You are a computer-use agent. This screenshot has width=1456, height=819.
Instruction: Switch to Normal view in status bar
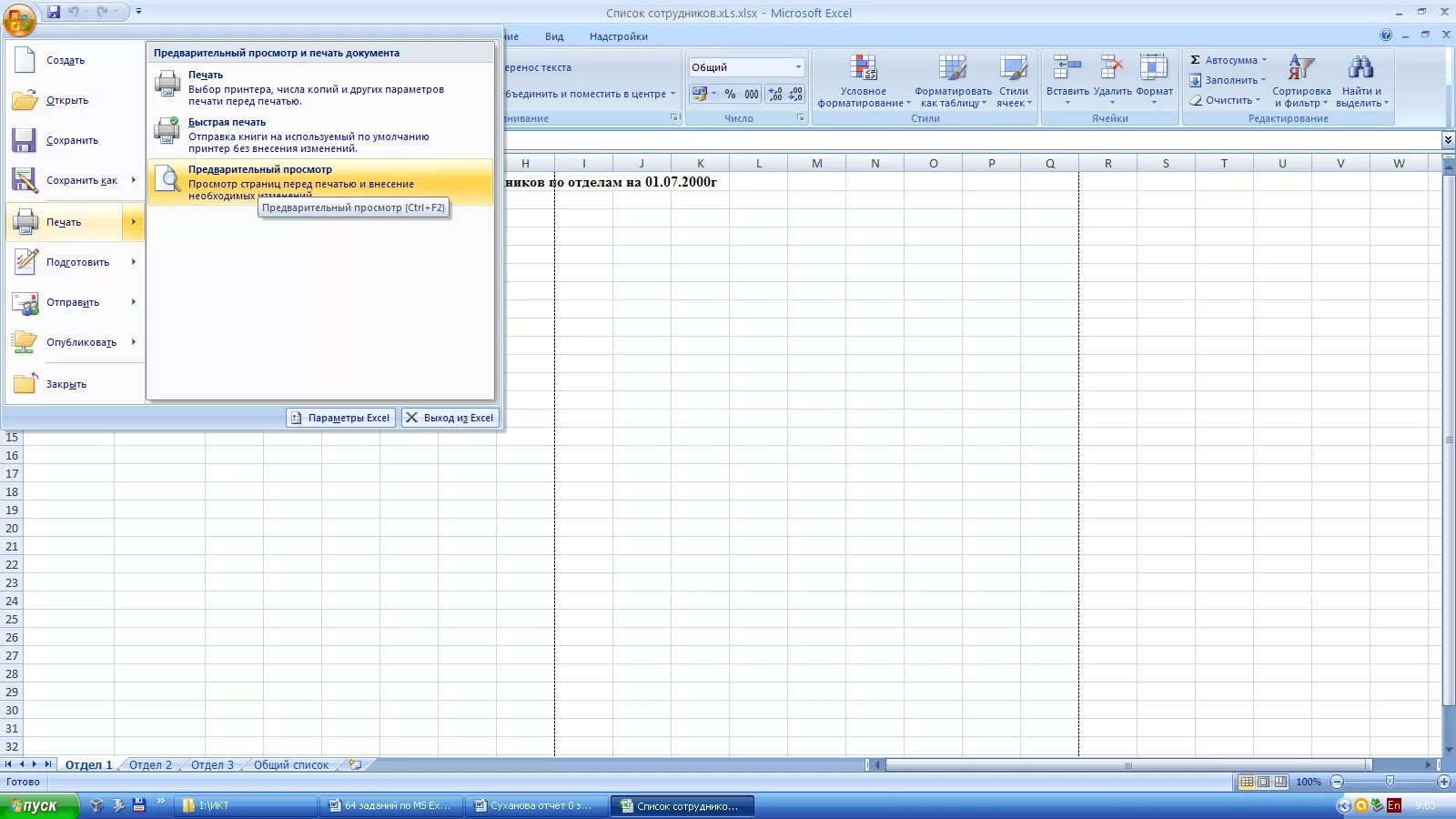click(x=1247, y=782)
